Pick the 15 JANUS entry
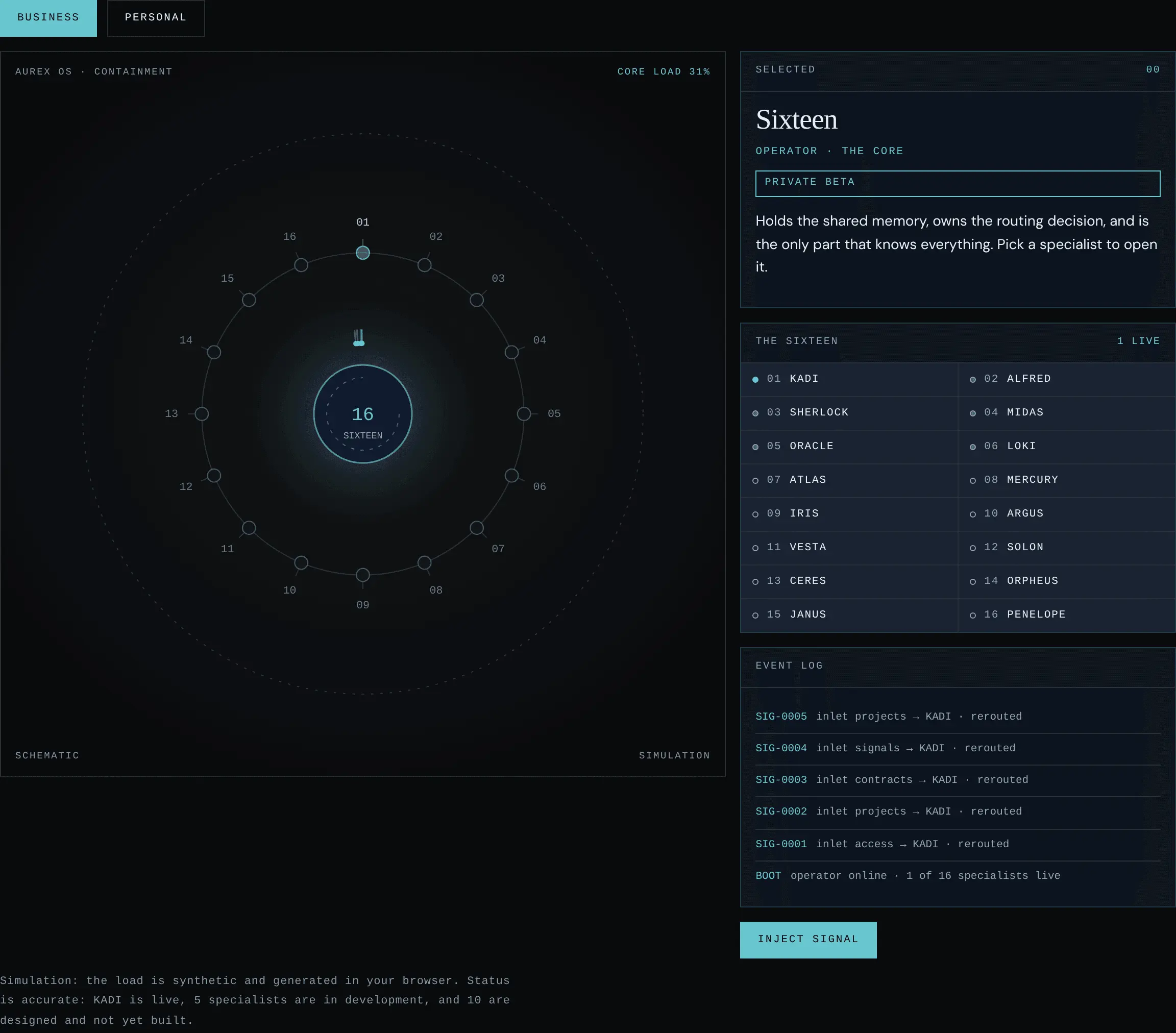The height and width of the screenshot is (1033, 1176). (849, 615)
